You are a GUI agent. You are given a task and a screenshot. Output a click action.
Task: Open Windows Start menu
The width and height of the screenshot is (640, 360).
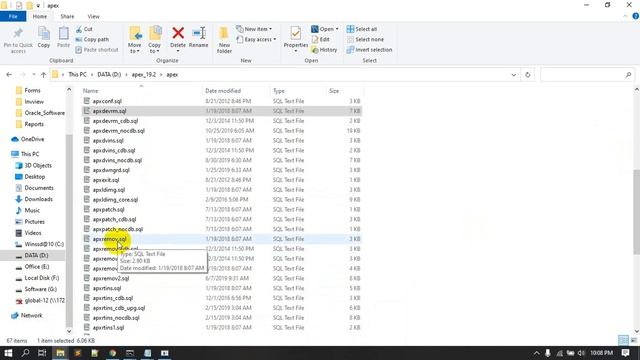8,353
